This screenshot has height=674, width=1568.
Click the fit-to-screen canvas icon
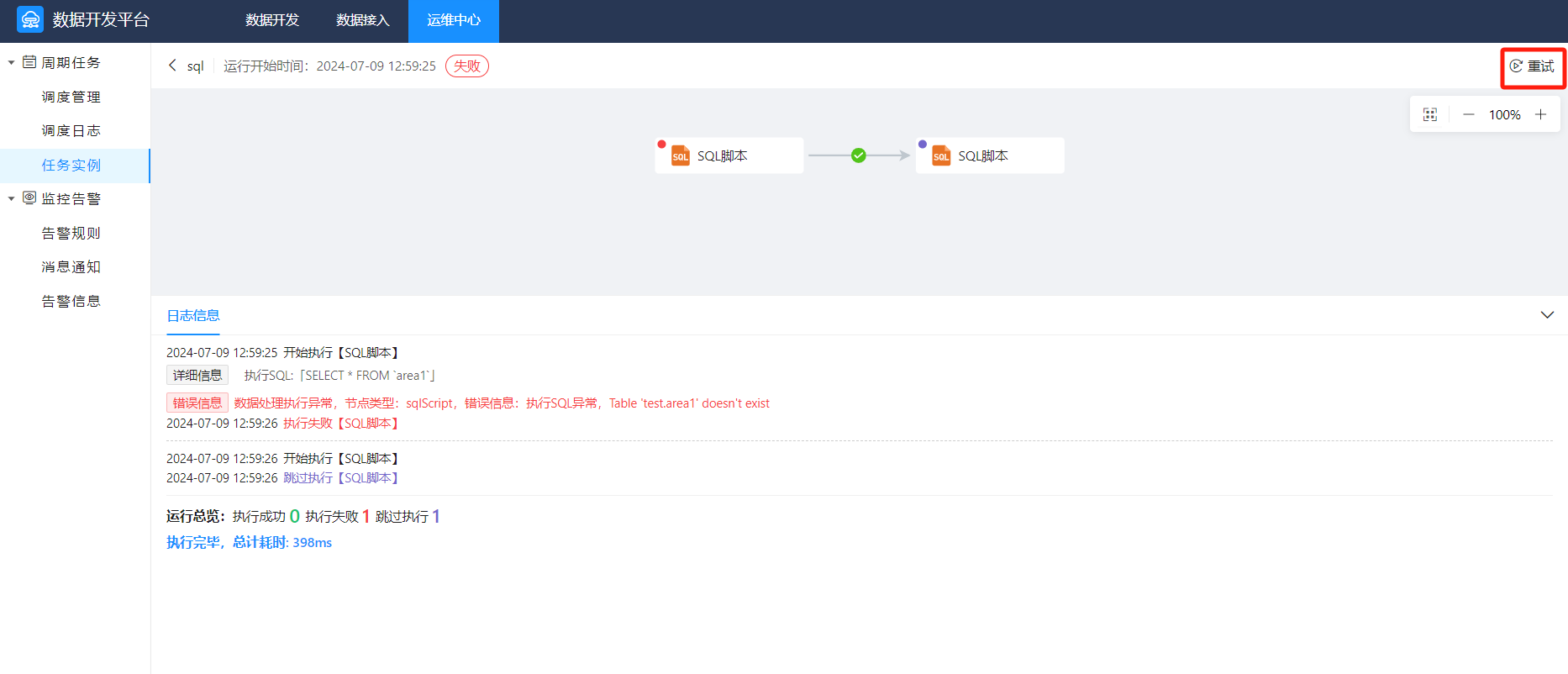pyautogui.click(x=1430, y=114)
